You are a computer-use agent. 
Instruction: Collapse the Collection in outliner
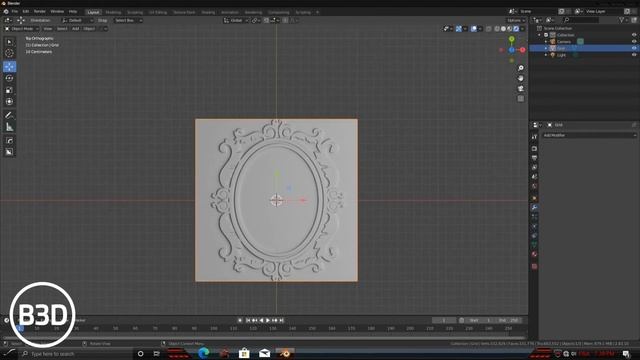(540, 35)
